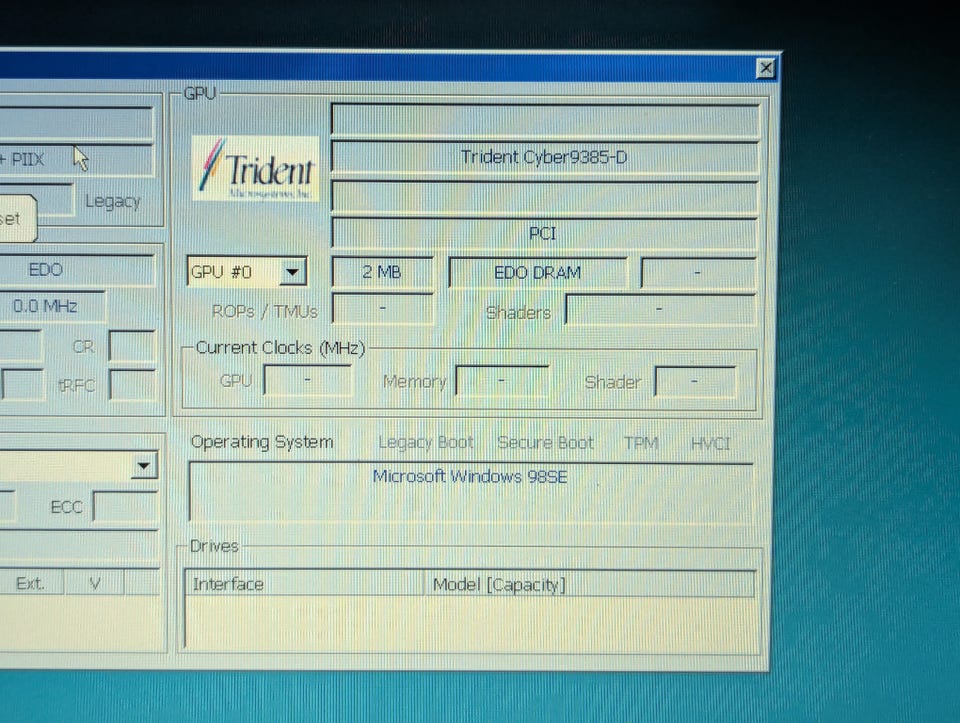Click the 0.0 MHz memory clock field
The image size is (960, 723).
coord(52,306)
